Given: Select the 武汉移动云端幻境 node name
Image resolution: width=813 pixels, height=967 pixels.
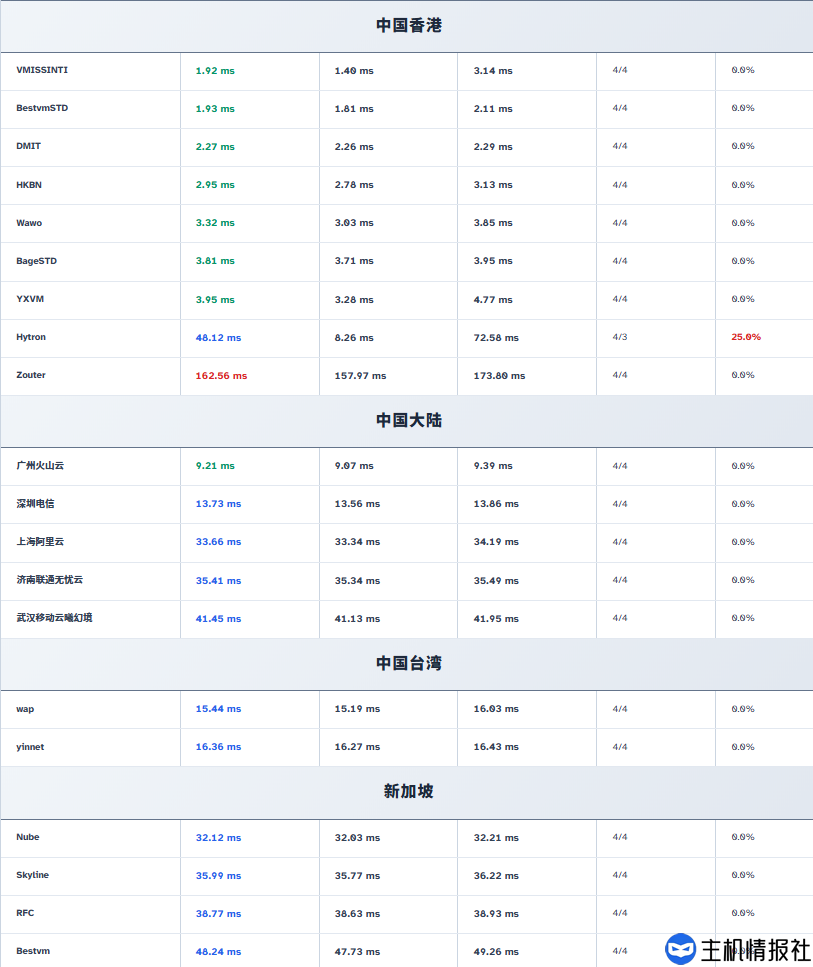Looking at the screenshot, I should coord(54,618).
